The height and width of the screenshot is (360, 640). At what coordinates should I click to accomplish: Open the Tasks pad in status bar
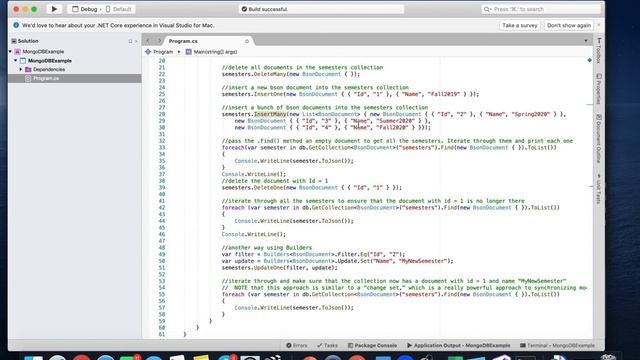pos(327,345)
